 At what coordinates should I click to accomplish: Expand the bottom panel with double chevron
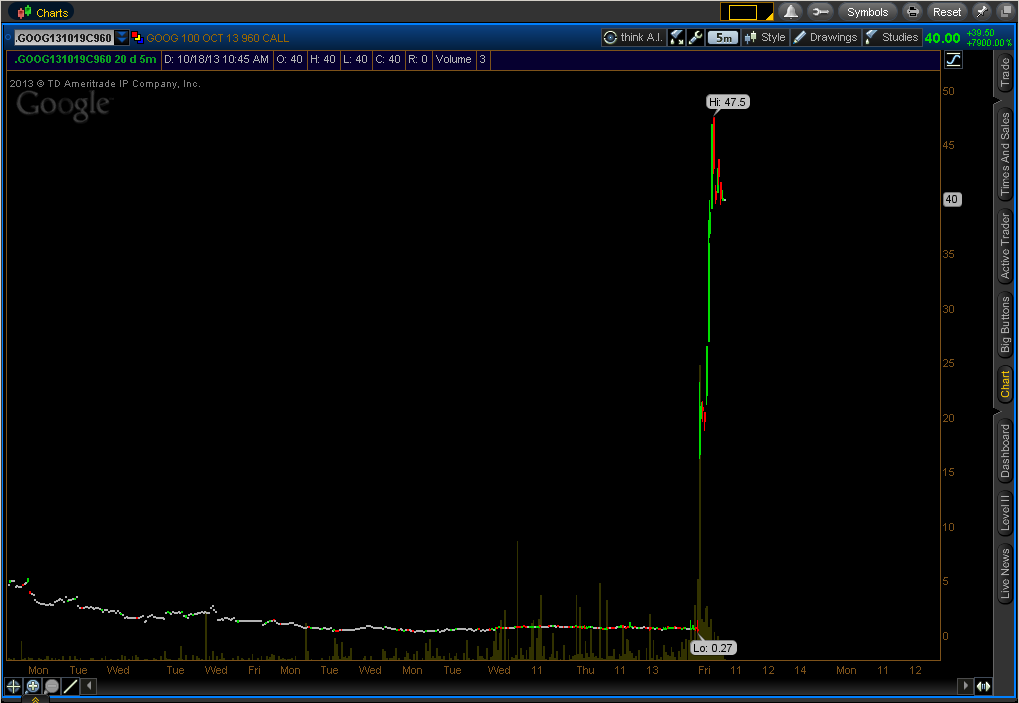pos(35,700)
